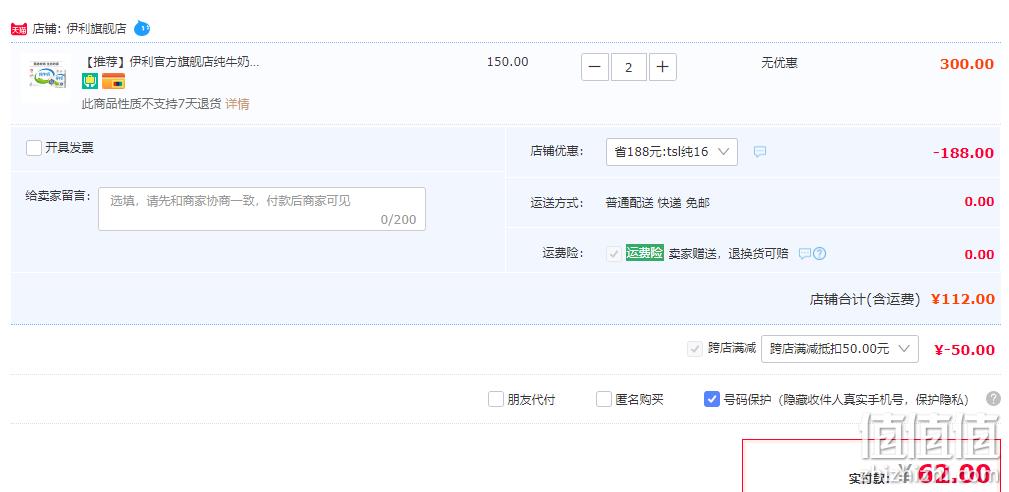Click the cross-store deduction ¥-50.00
The height and width of the screenshot is (492, 1009).
click(x=964, y=350)
